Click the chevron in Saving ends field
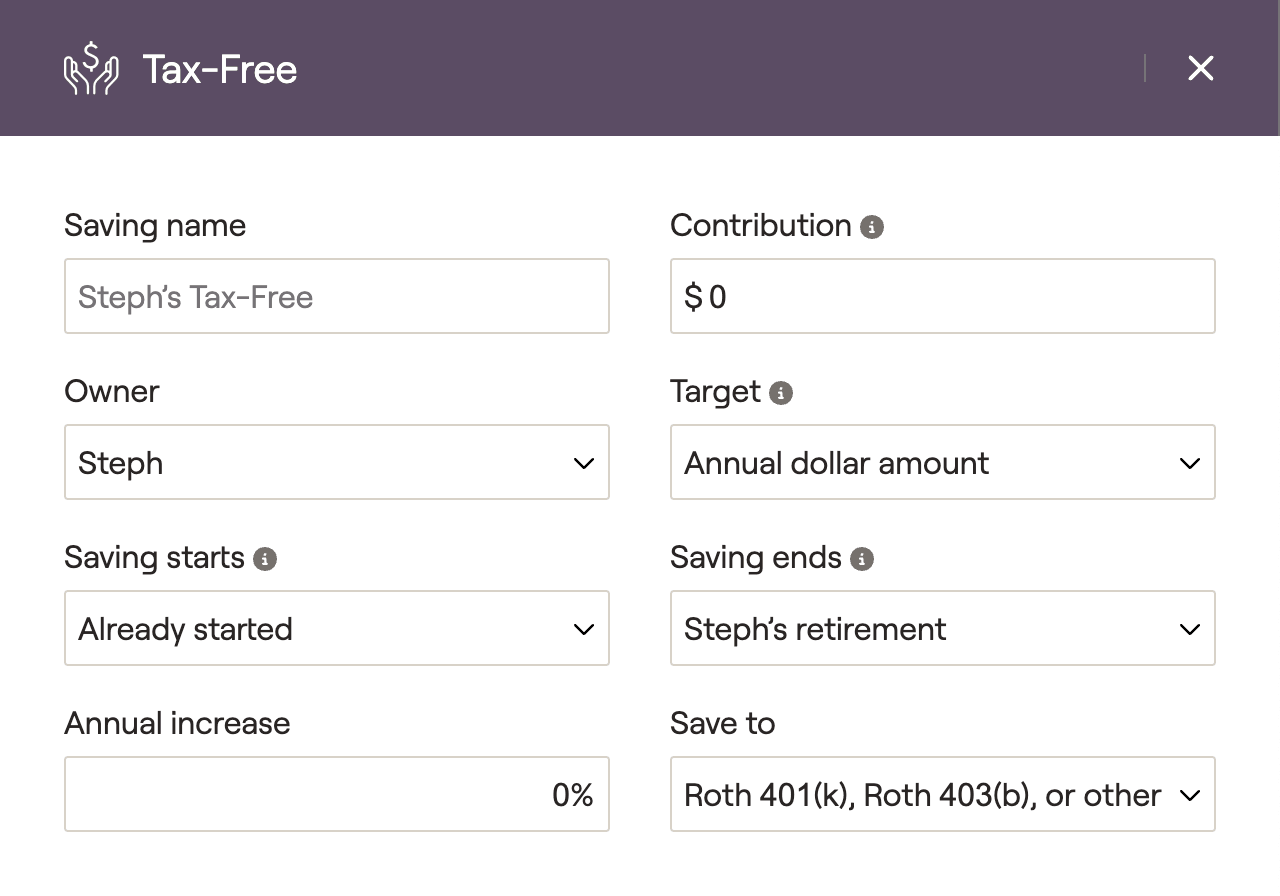 tap(1190, 629)
